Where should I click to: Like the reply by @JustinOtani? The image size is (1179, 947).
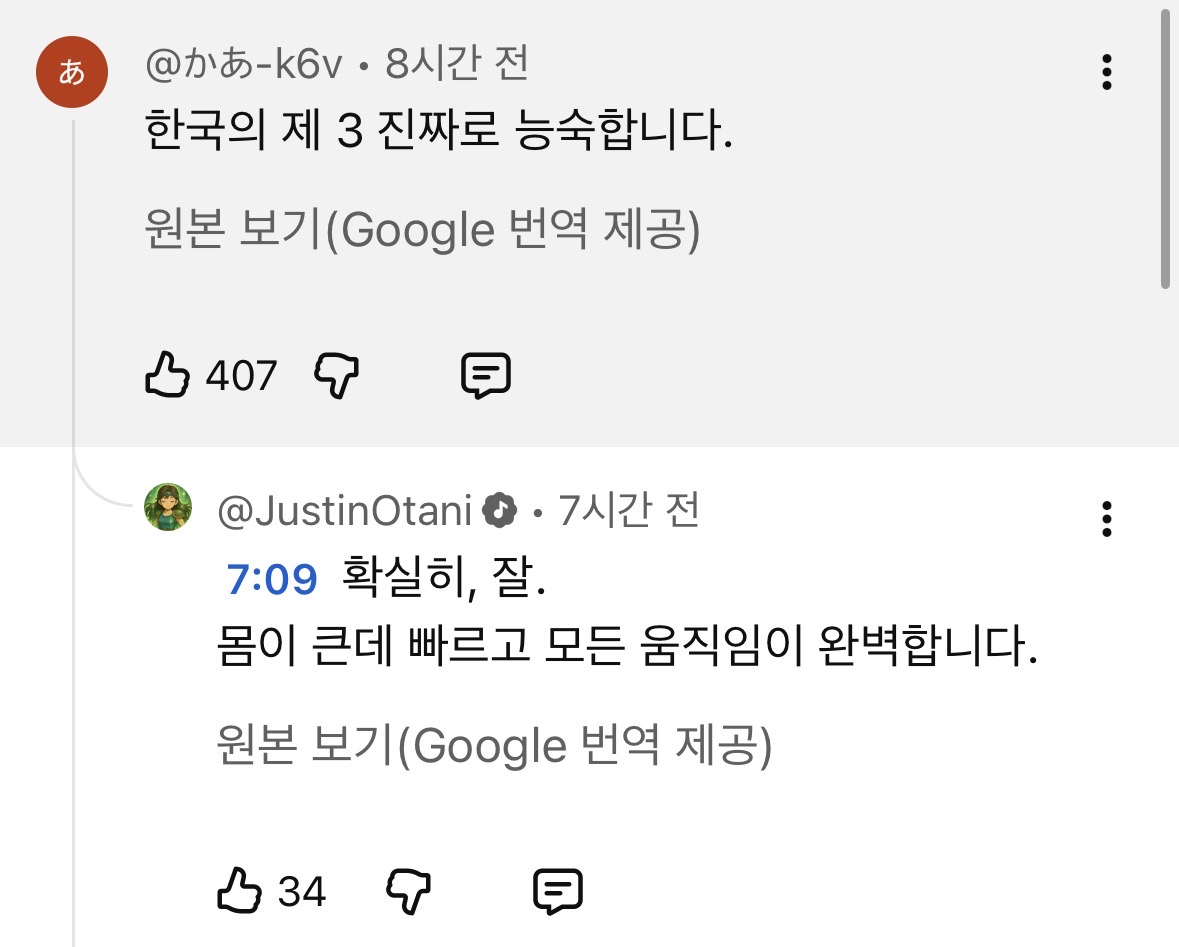coord(239,890)
